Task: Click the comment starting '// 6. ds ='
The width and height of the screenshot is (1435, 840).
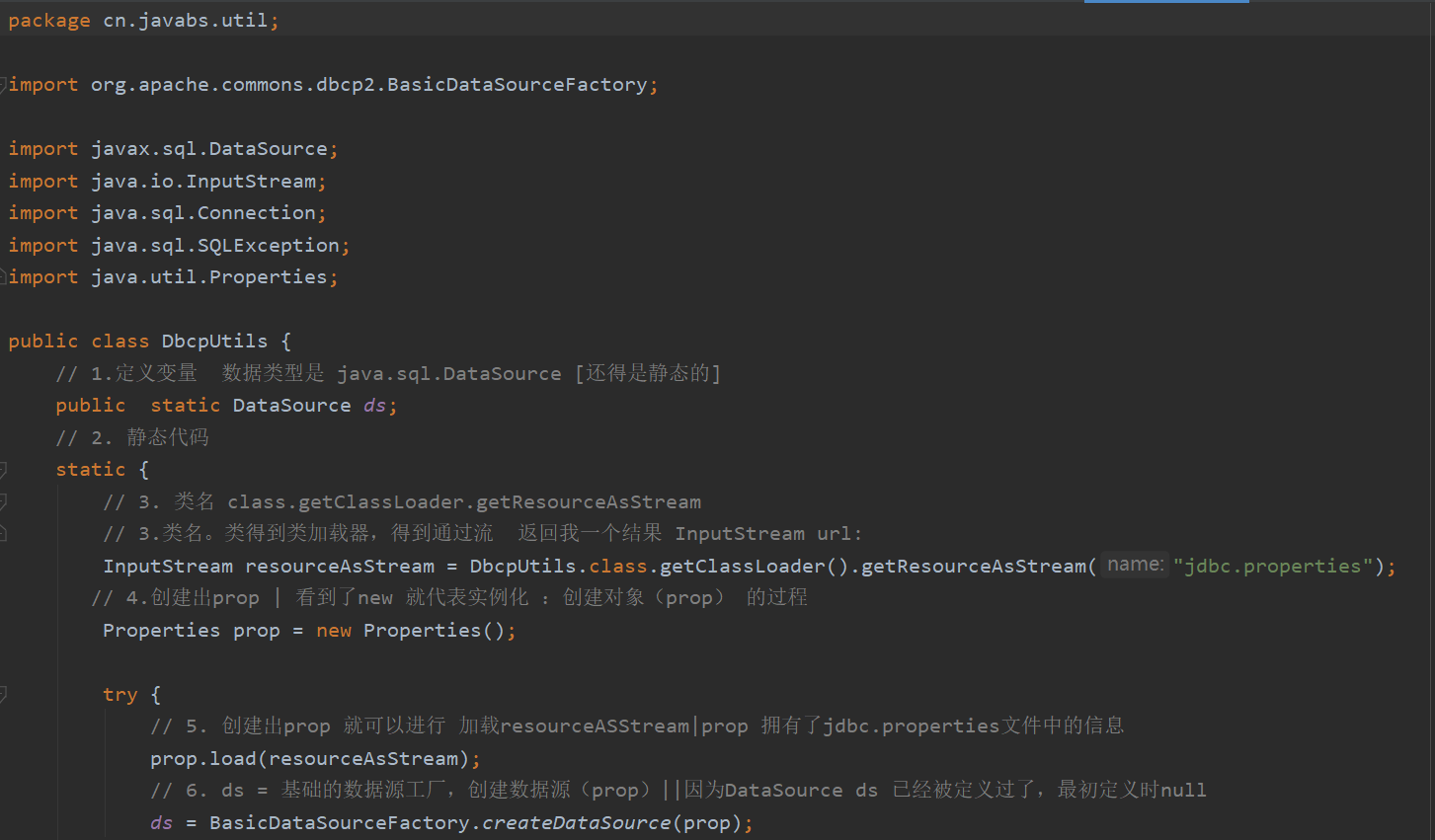Action: (x=678, y=791)
